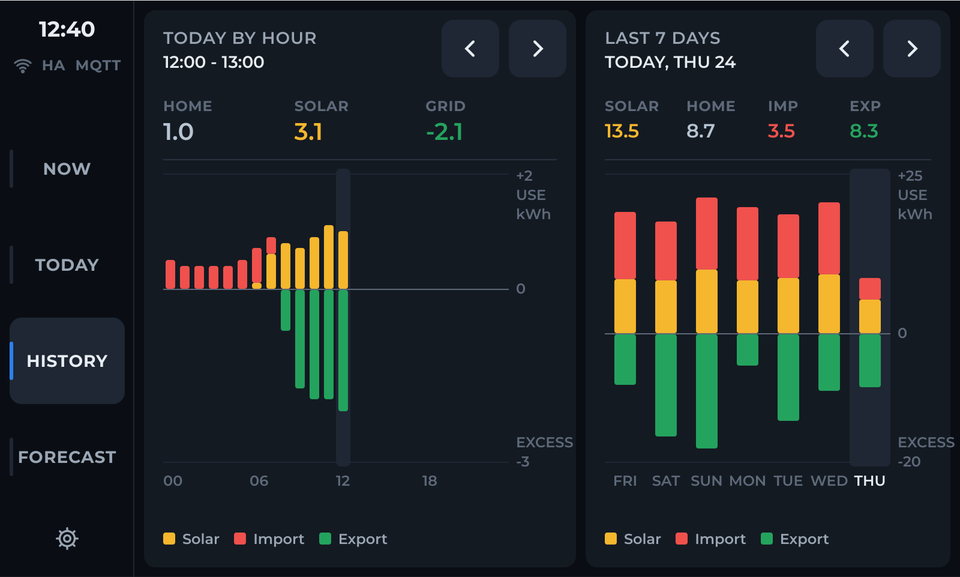
Task: Select the TUE bar in the 7-day chart
Action: click(789, 317)
